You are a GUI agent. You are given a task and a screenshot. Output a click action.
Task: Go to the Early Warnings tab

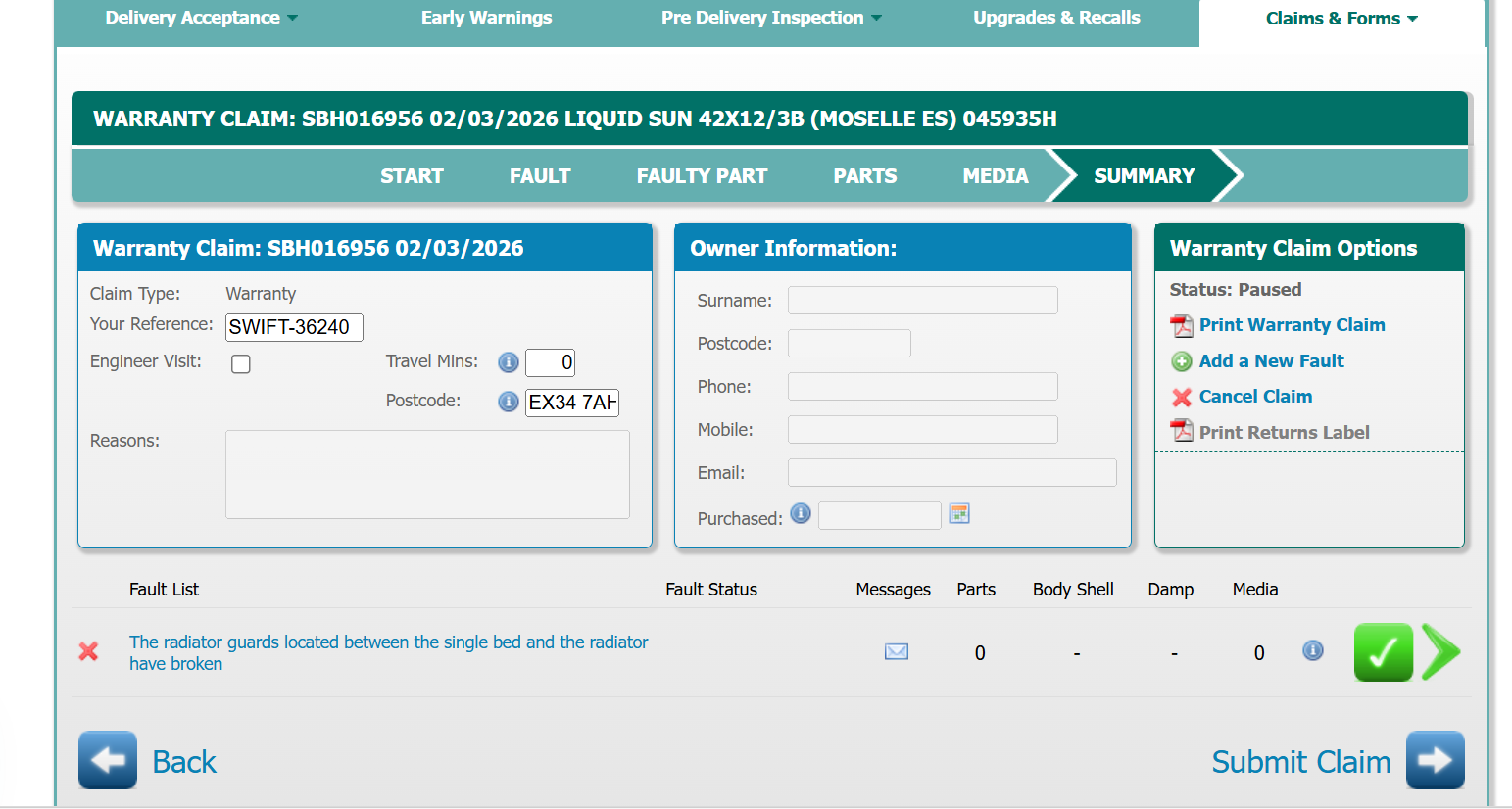(486, 18)
